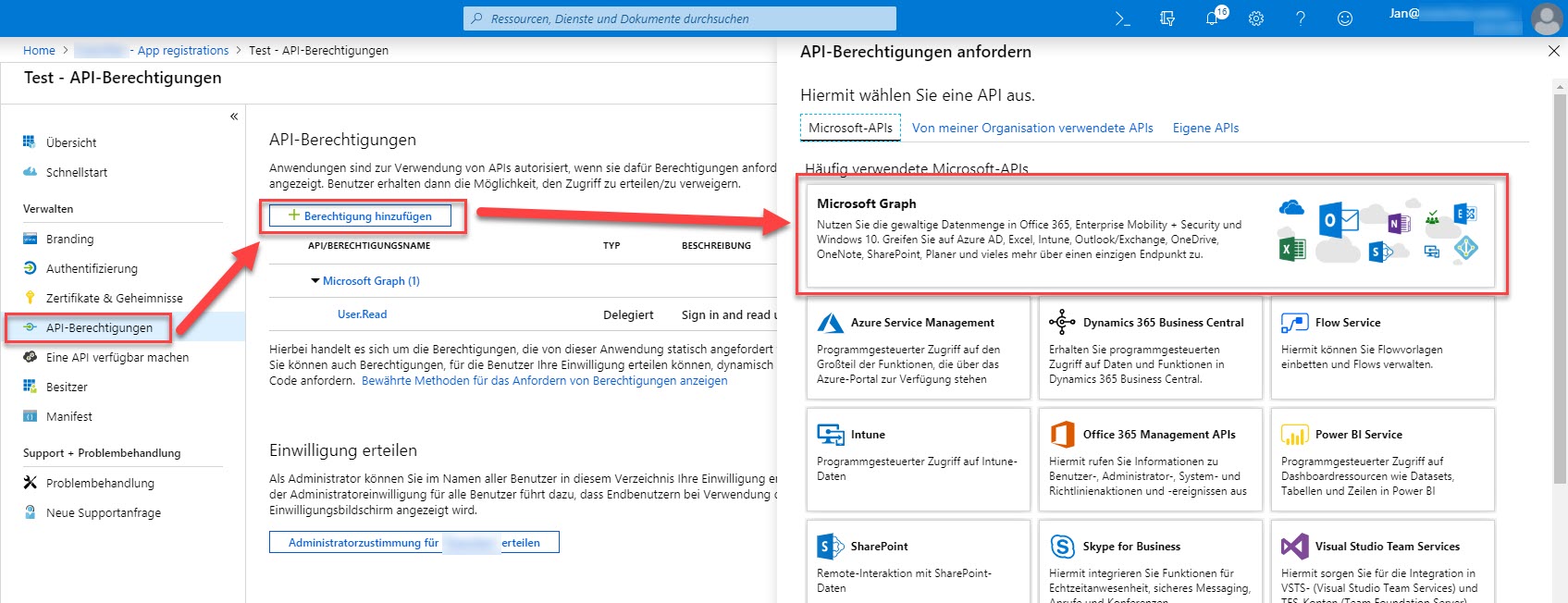Screen dimensions: 1568x603
Task: Open Besitzer in the side menu
Action: click(x=67, y=387)
